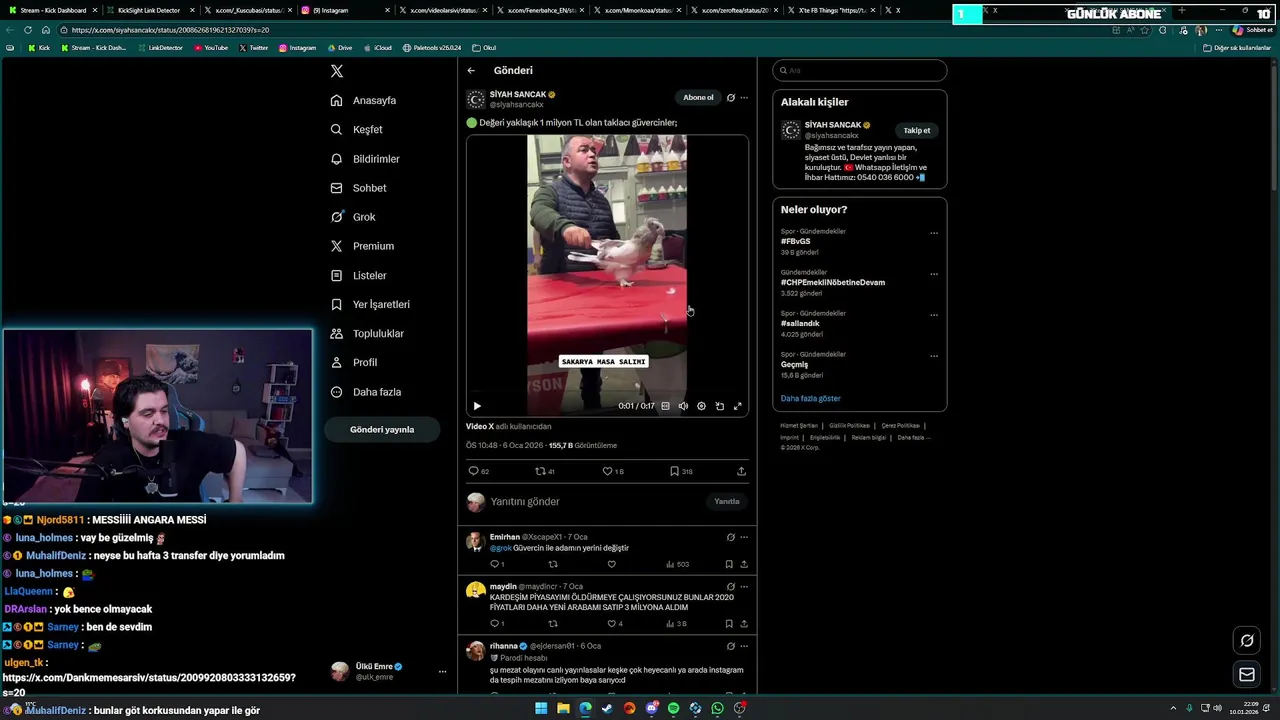Click the Grok icon on the main post
The height and width of the screenshot is (720, 1280).
[731, 97]
